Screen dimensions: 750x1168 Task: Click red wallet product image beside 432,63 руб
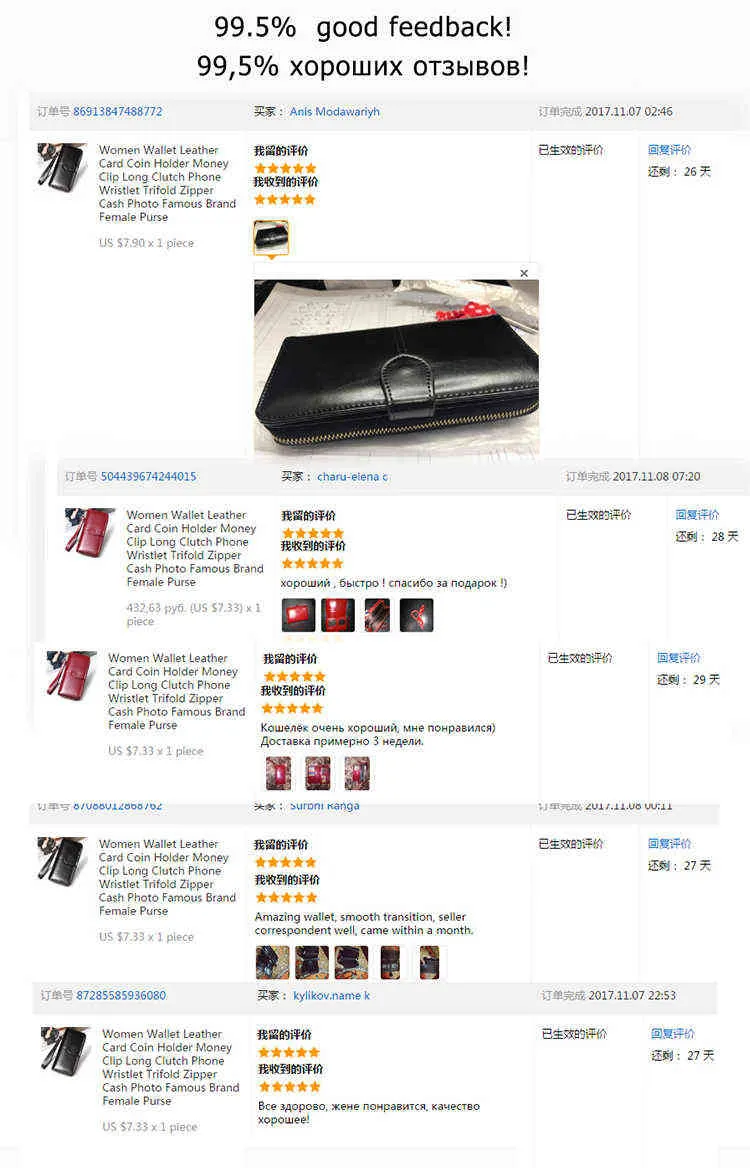[x=89, y=531]
